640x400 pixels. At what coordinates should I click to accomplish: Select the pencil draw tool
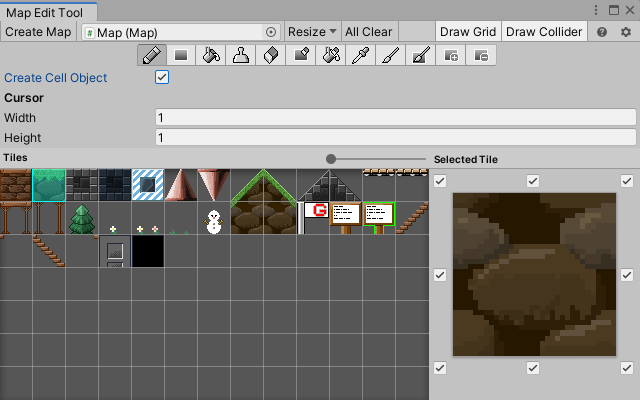[149, 55]
